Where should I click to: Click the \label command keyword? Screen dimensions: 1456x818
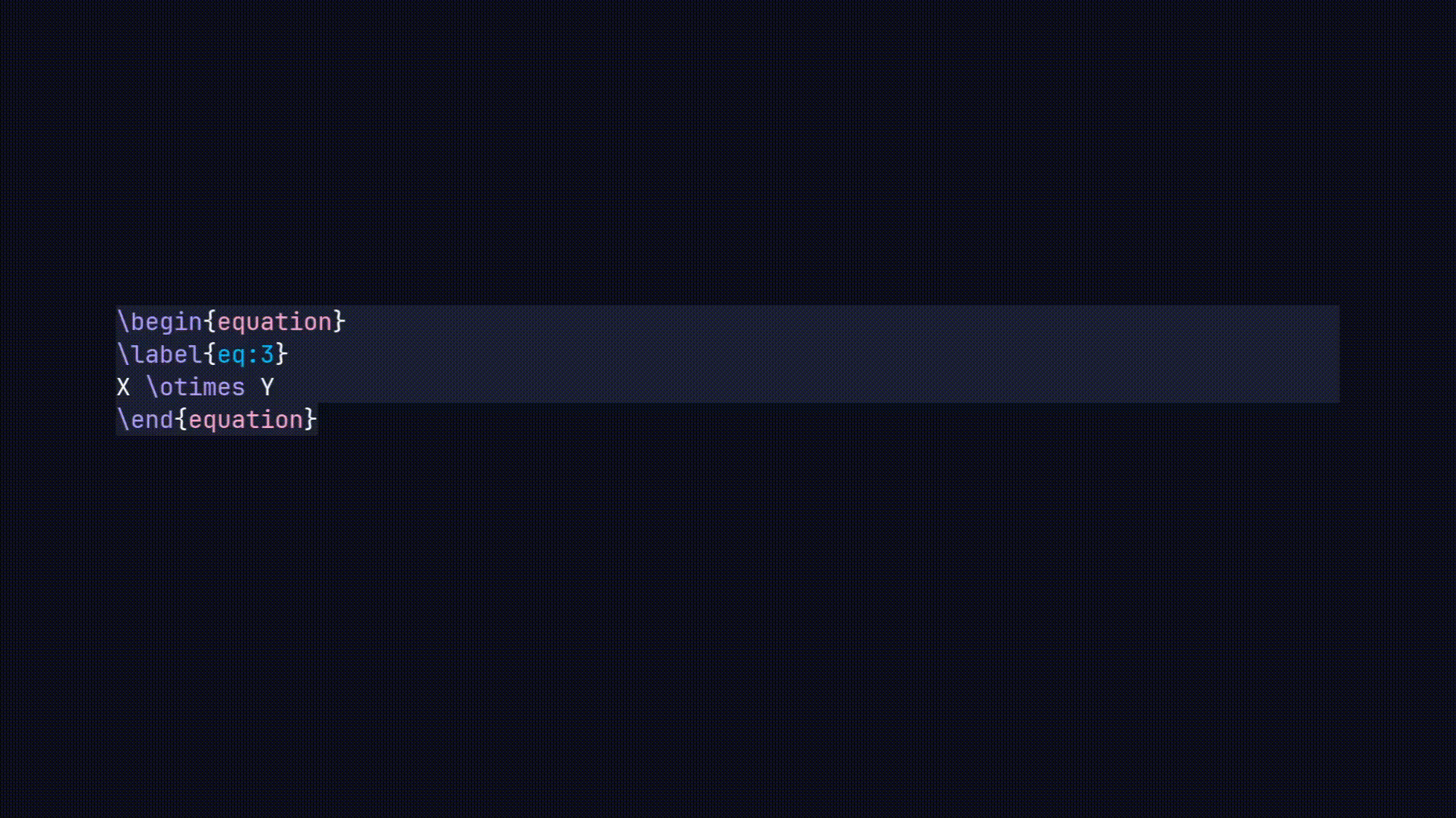[x=160, y=355]
